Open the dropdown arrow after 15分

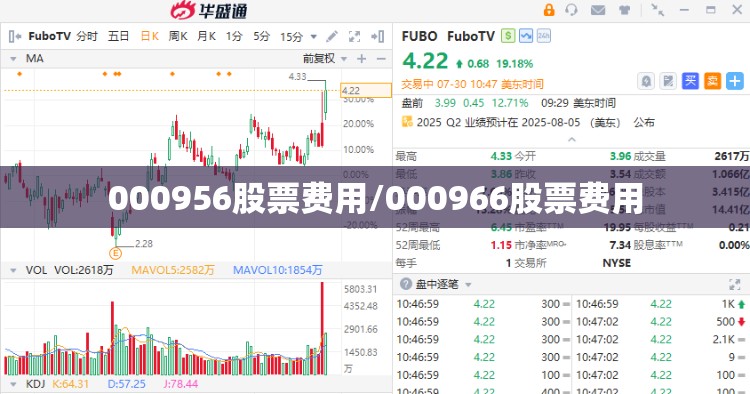pyautogui.click(x=314, y=37)
